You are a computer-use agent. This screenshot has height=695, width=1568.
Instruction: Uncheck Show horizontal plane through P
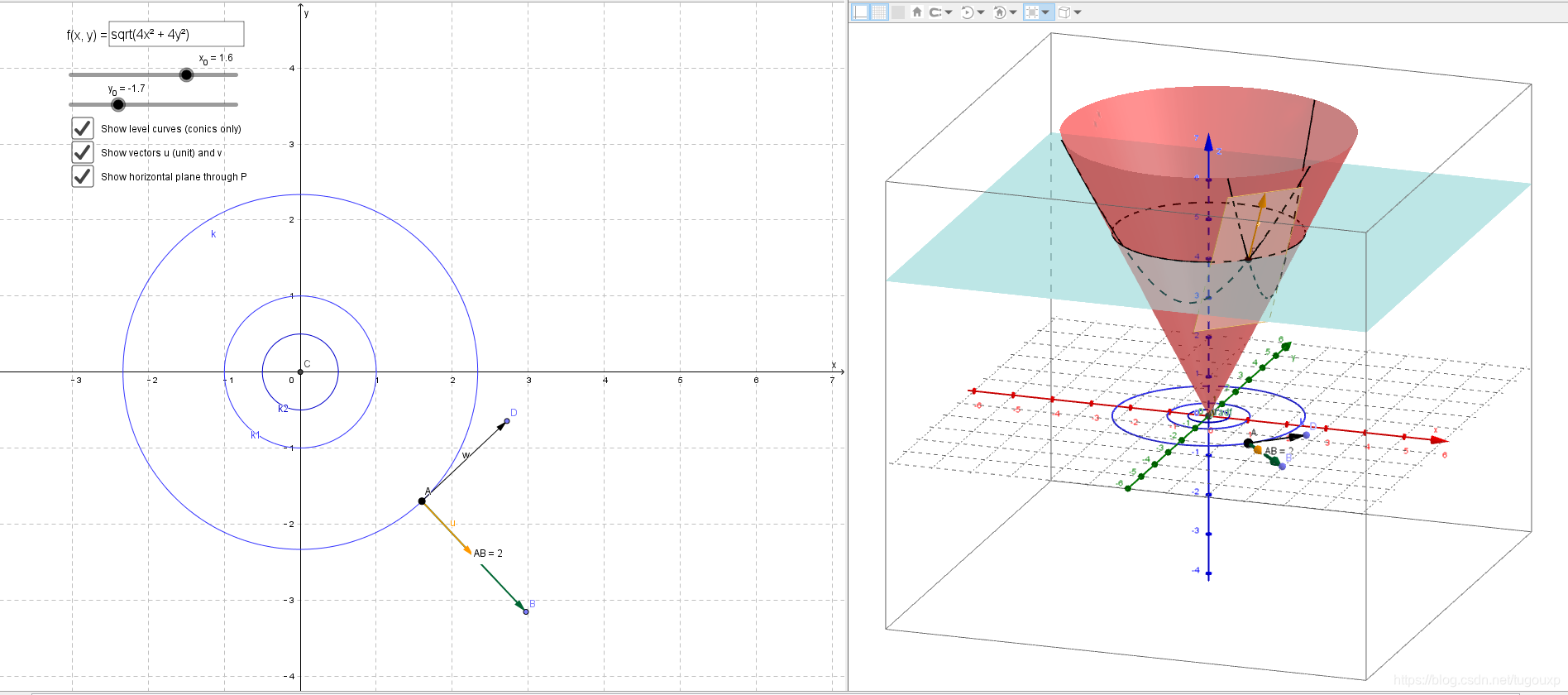[82, 176]
